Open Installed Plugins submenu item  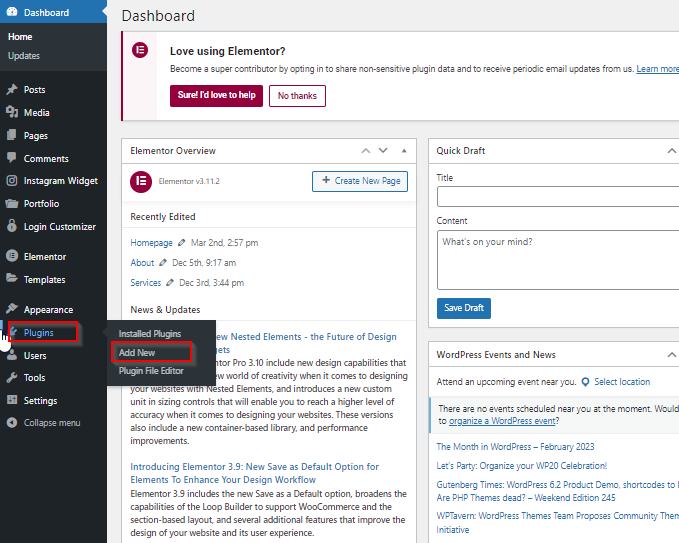[150, 334]
